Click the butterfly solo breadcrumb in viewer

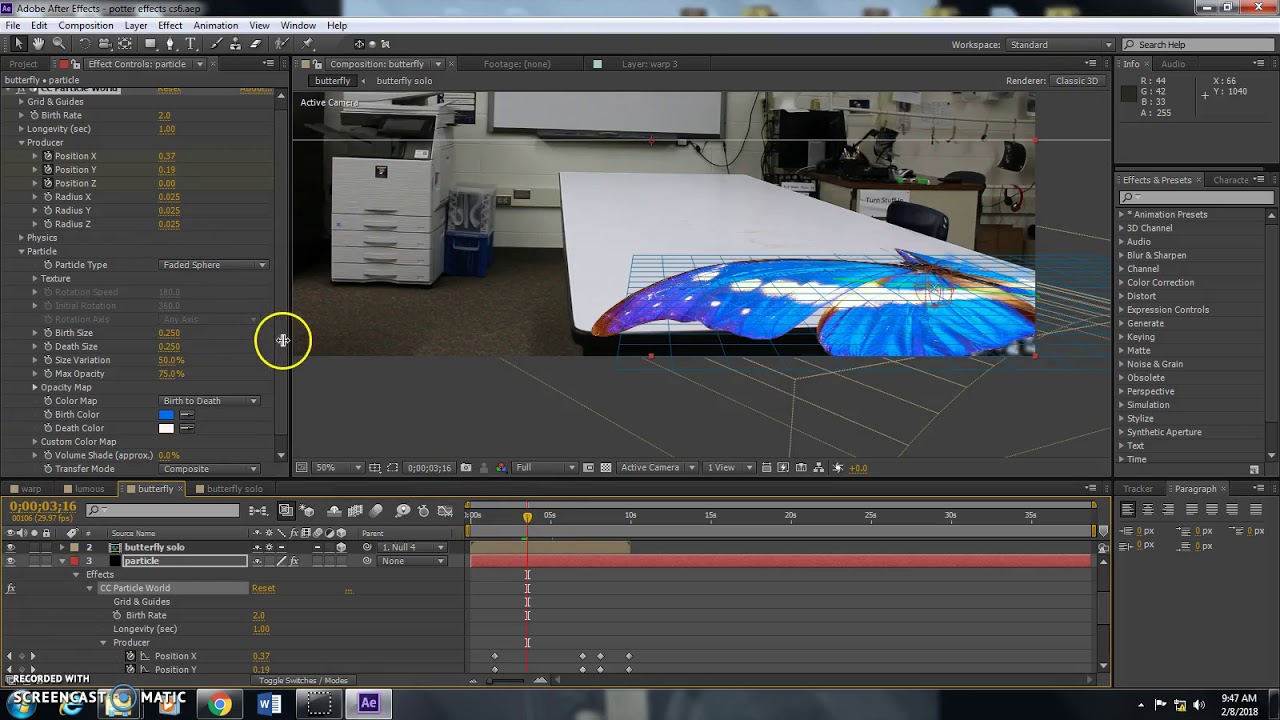coord(404,81)
